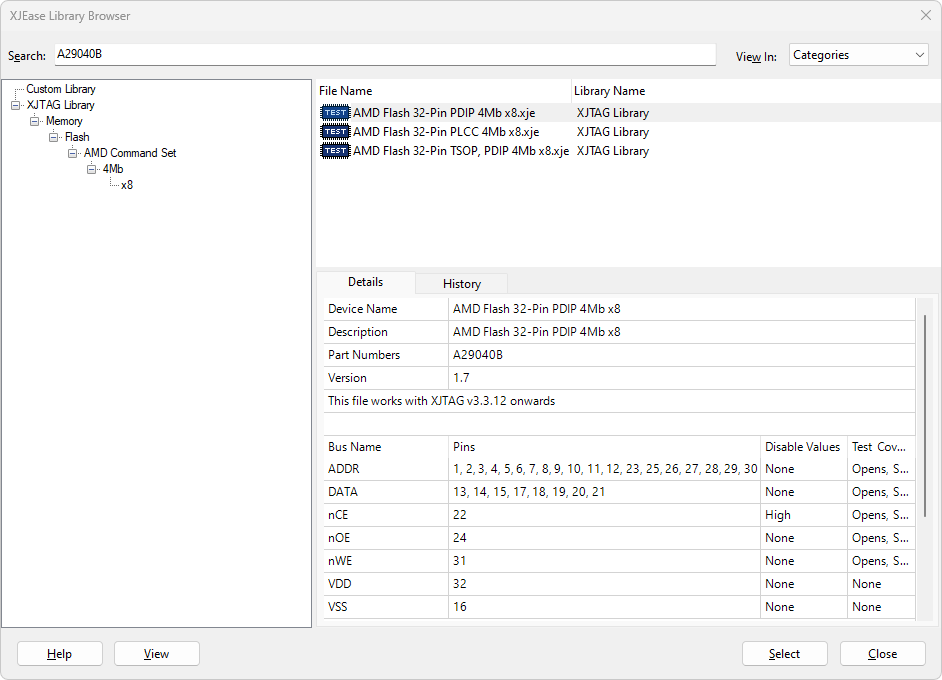
Task: Collapse the Memory tree node
Action: point(35,121)
